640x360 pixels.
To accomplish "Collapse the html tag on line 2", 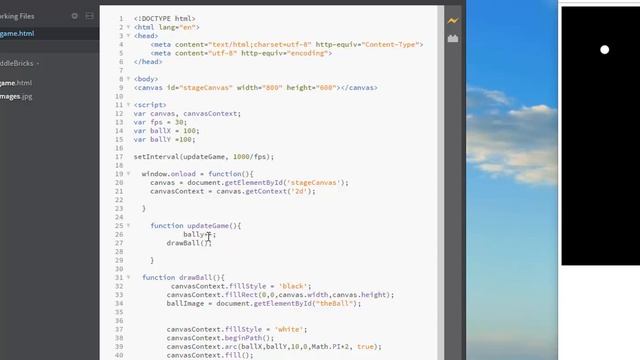I will tap(128, 27).
